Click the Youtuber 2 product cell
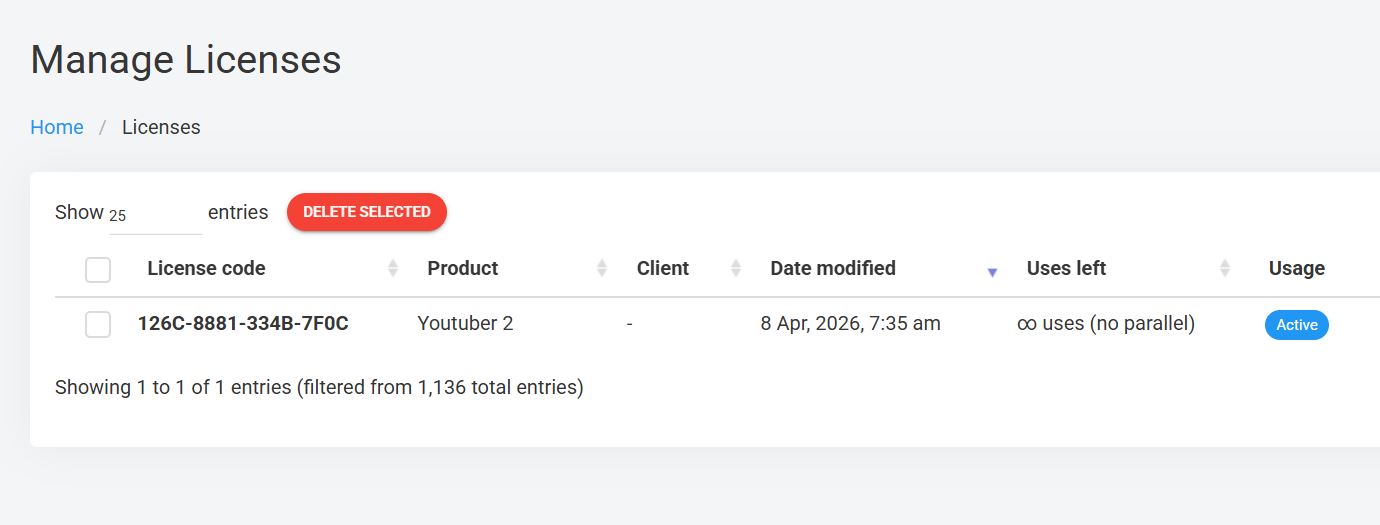 465,324
